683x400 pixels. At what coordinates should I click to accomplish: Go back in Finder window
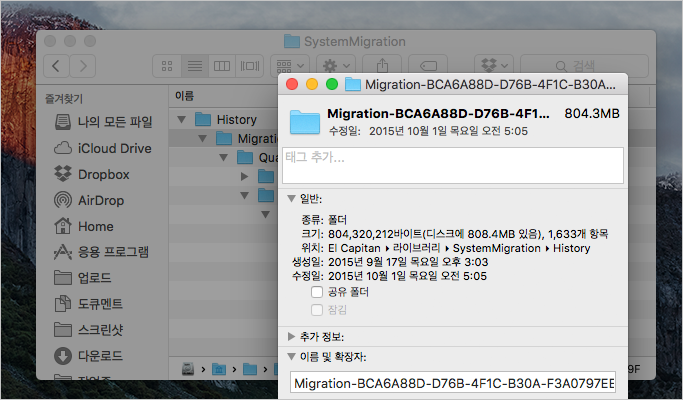(x=56, y=66)
